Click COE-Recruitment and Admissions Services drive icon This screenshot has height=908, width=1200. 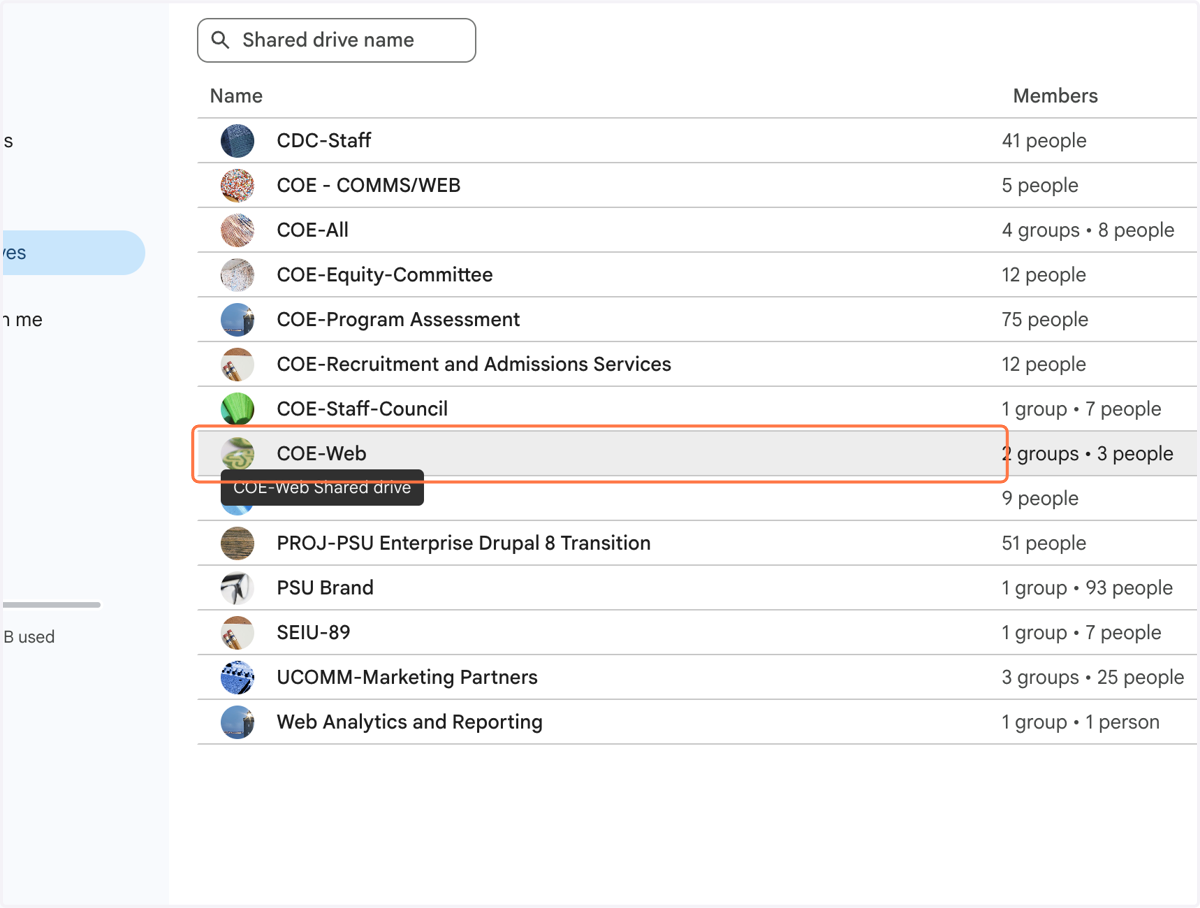click(x=238, y=365)
